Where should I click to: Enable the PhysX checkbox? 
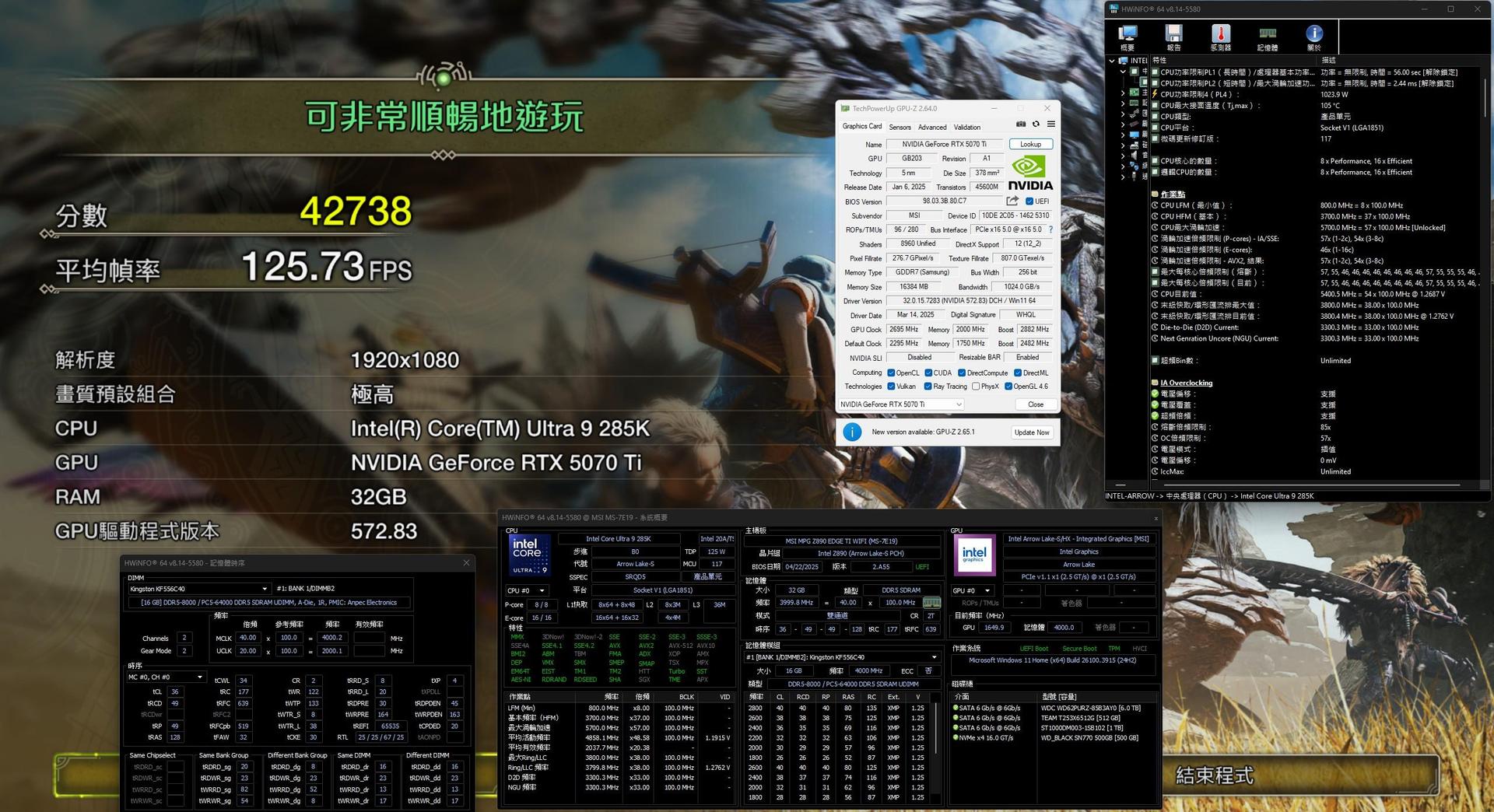pos(976,386)
